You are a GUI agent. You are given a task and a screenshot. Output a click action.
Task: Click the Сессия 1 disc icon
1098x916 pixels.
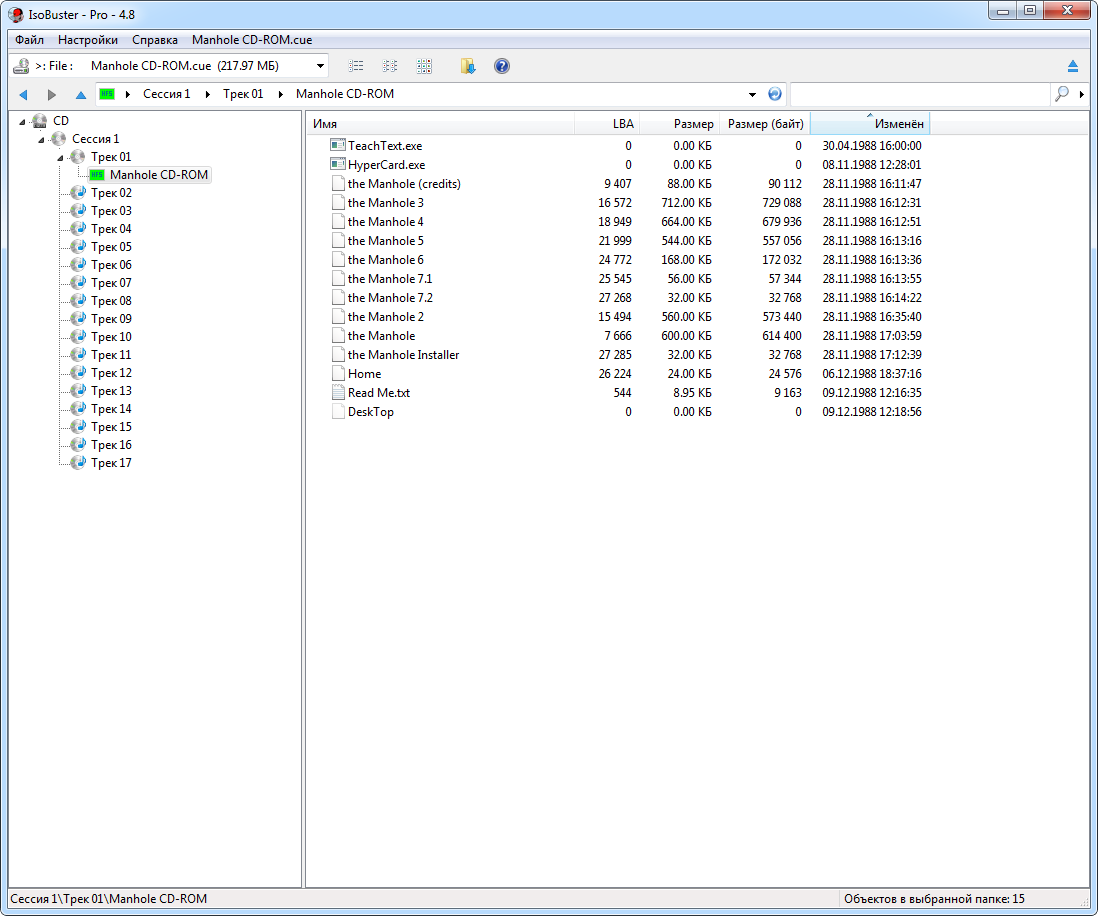59,139
